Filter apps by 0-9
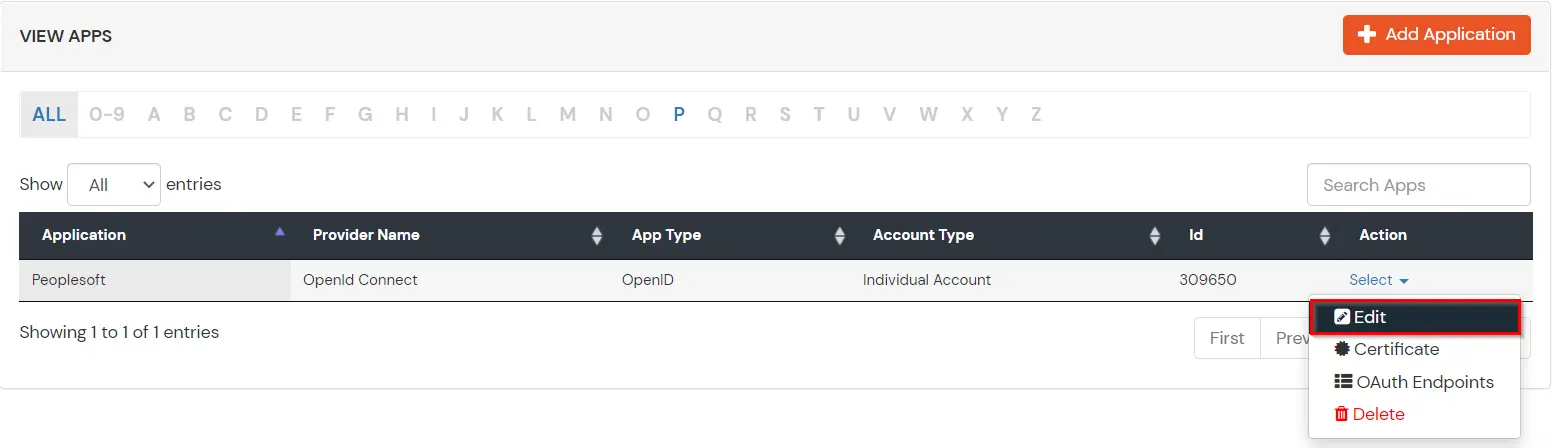This screenshot has height=448, width=1552. [107, 114]
